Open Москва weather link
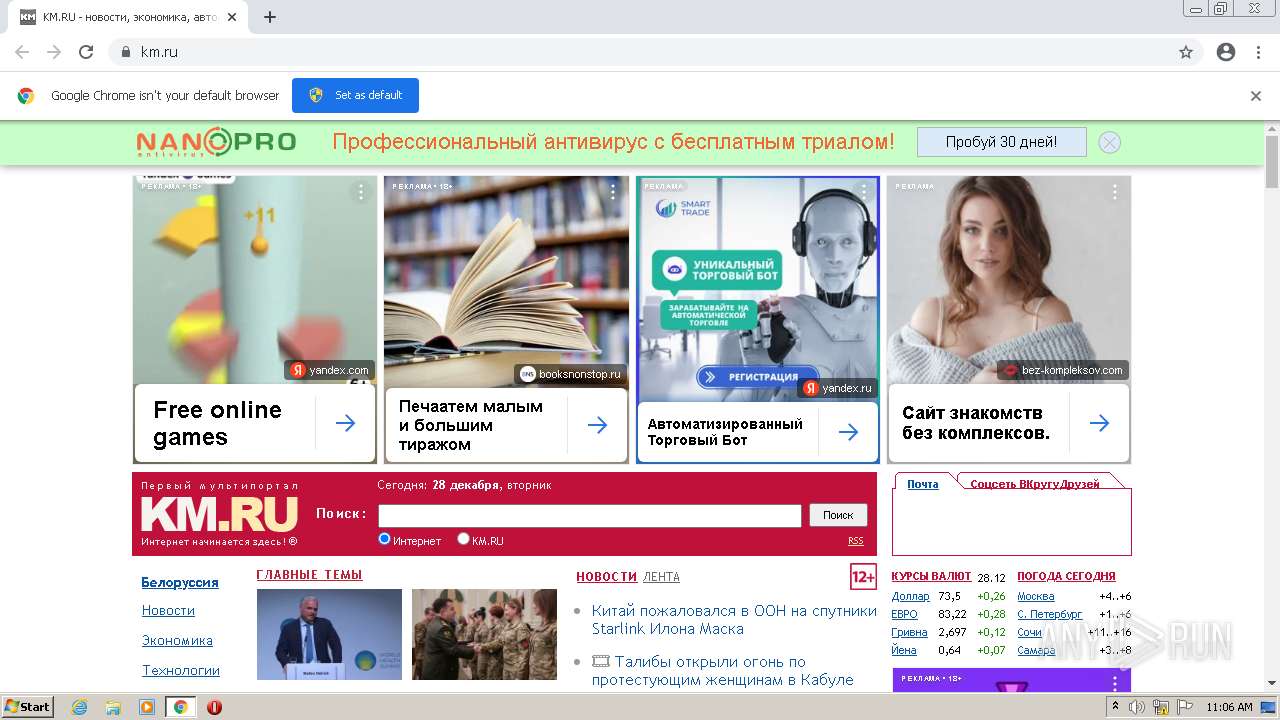Screen dimensions: 1280x720 pos(1035,596)
